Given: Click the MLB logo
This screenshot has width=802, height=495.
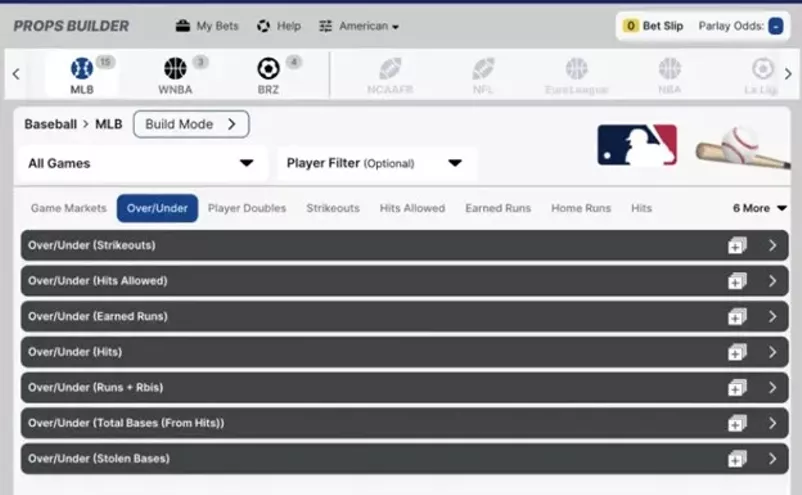Looking at the screenshot, I should coord(637,145).
